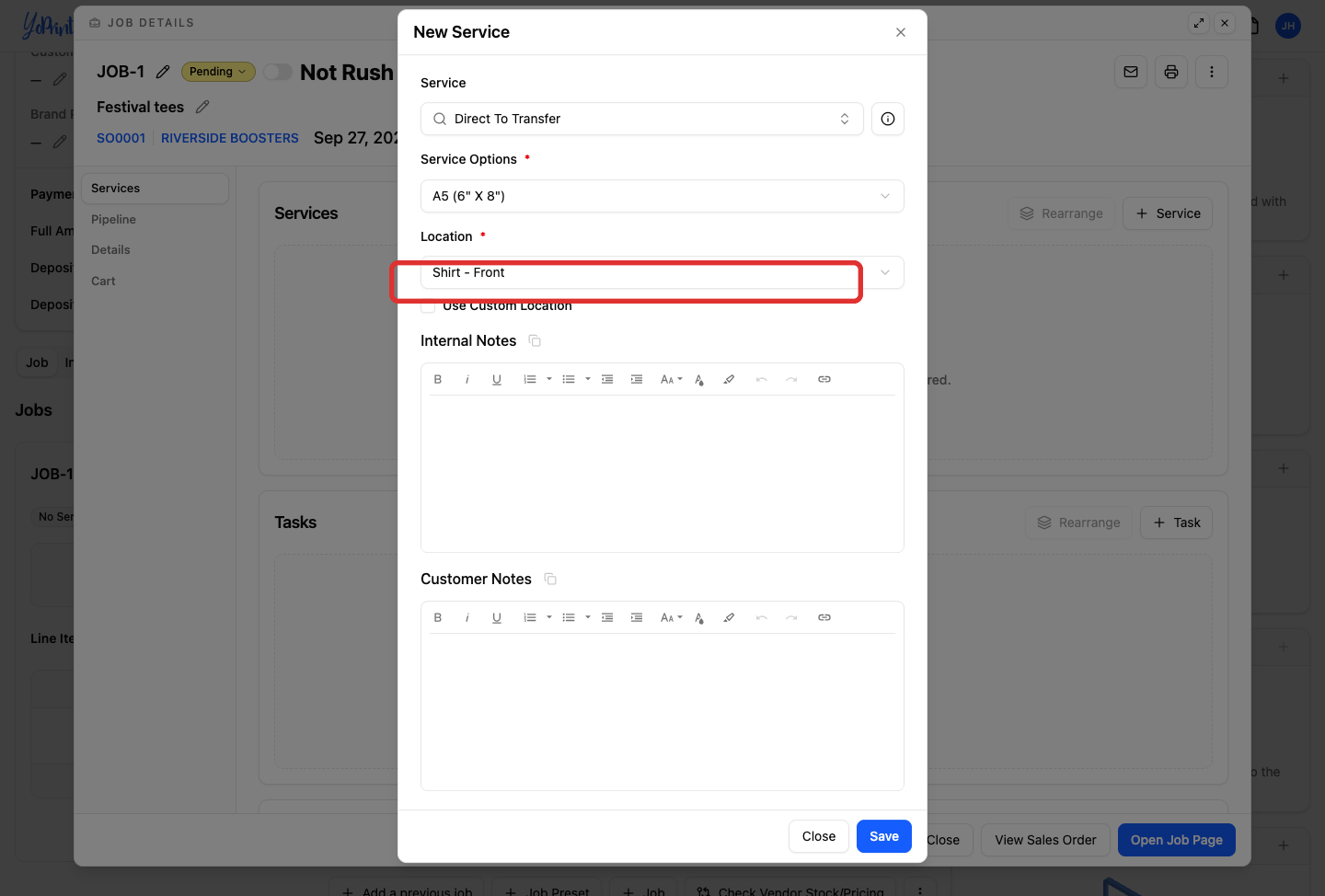Undo in Internal Notes toolbar
The width and height of the screenshot is (1325, 896).
[762, 379]
